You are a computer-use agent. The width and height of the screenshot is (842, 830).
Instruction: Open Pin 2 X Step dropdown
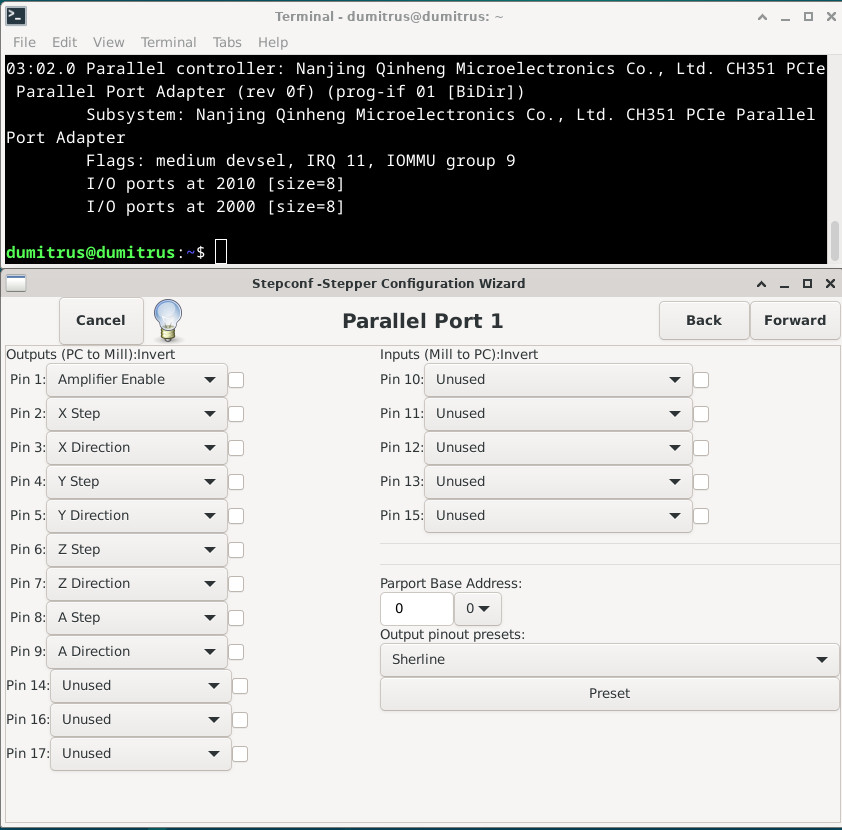point(137,414)
